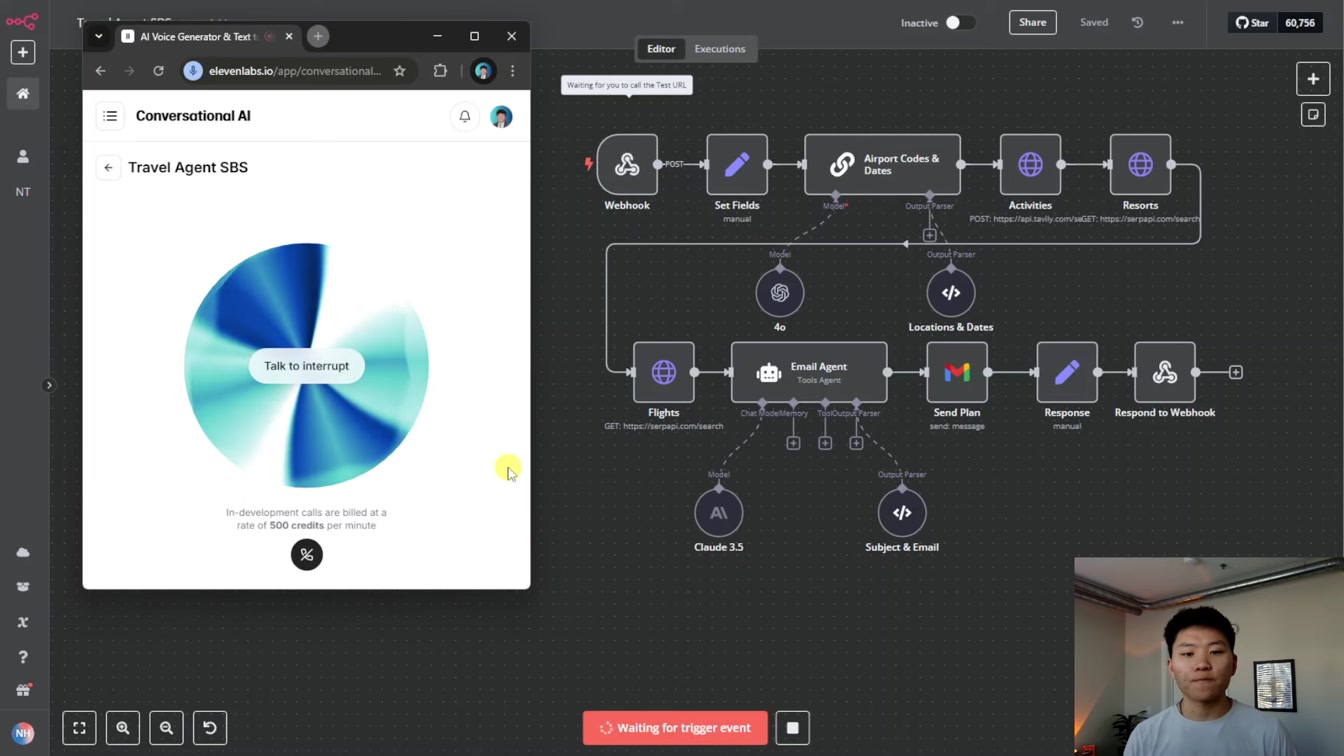Switch to the Editor tab

(661, 49)
